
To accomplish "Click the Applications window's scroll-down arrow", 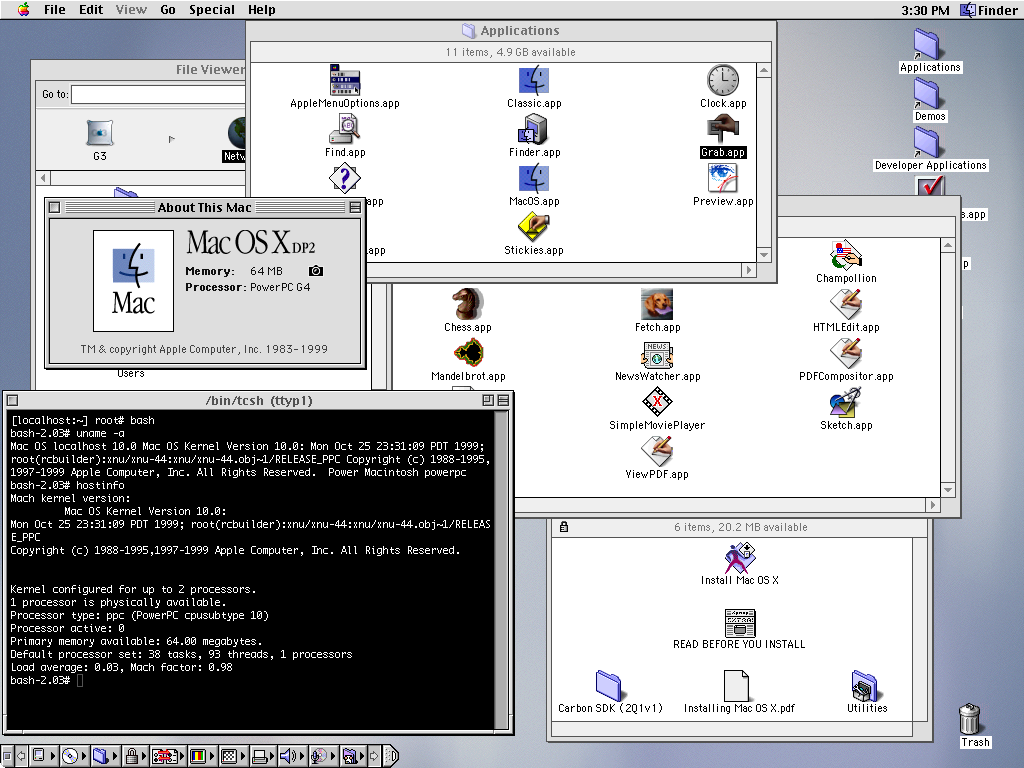I will (764, 255).
